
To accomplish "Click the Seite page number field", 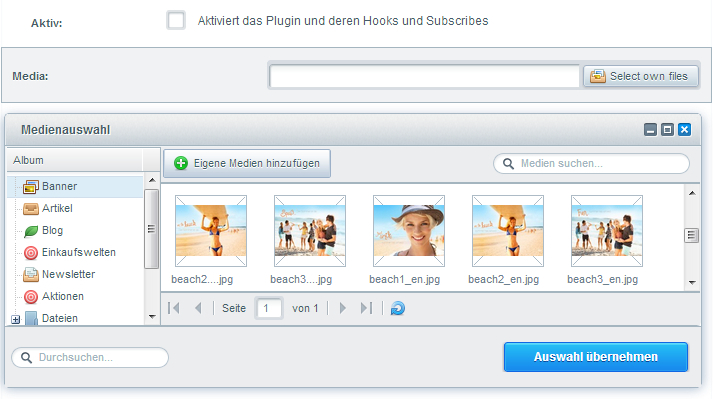I will pyautogui.click(x=269, y=308).
